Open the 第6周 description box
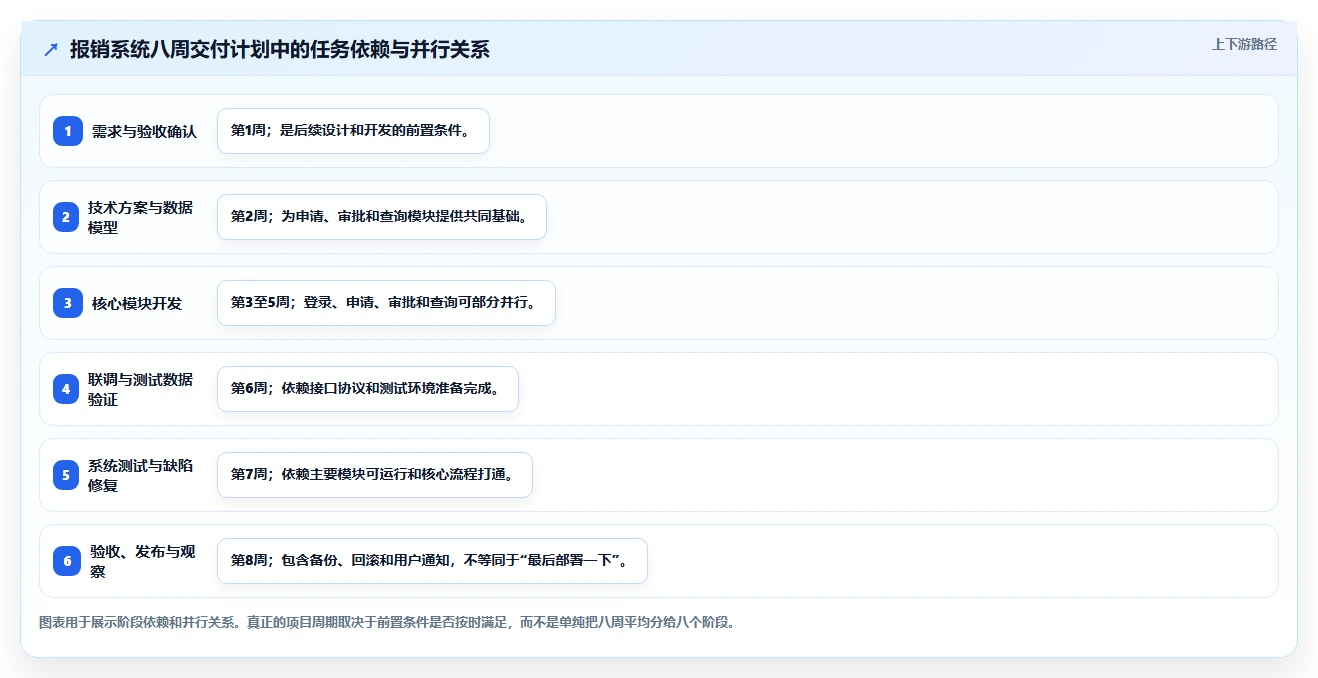This screenshot has width=1318, height=678. (368, 389)
